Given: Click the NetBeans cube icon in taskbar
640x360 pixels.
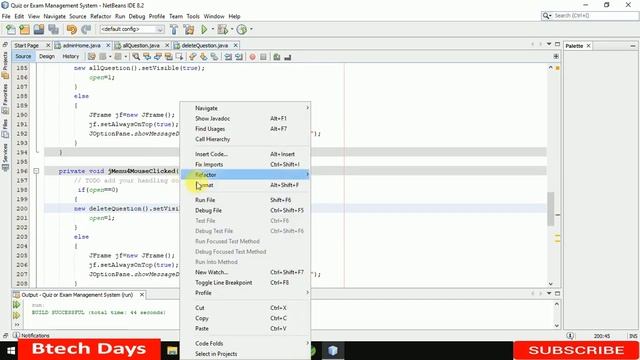Looking at the screenshot, I should click(x=333, y=351).
